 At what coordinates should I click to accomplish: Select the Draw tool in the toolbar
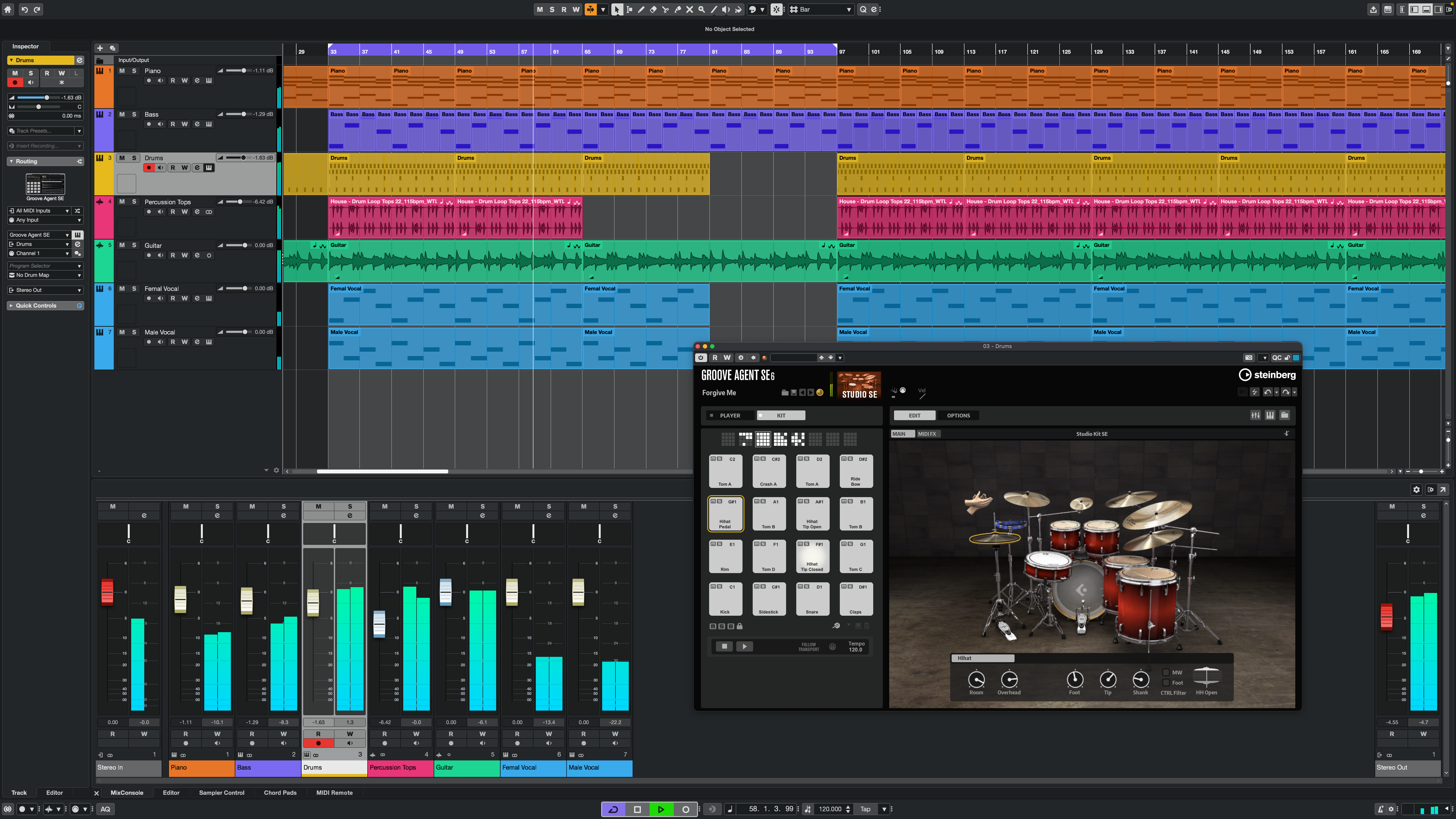pyautogui.click(x=641, y=9)
